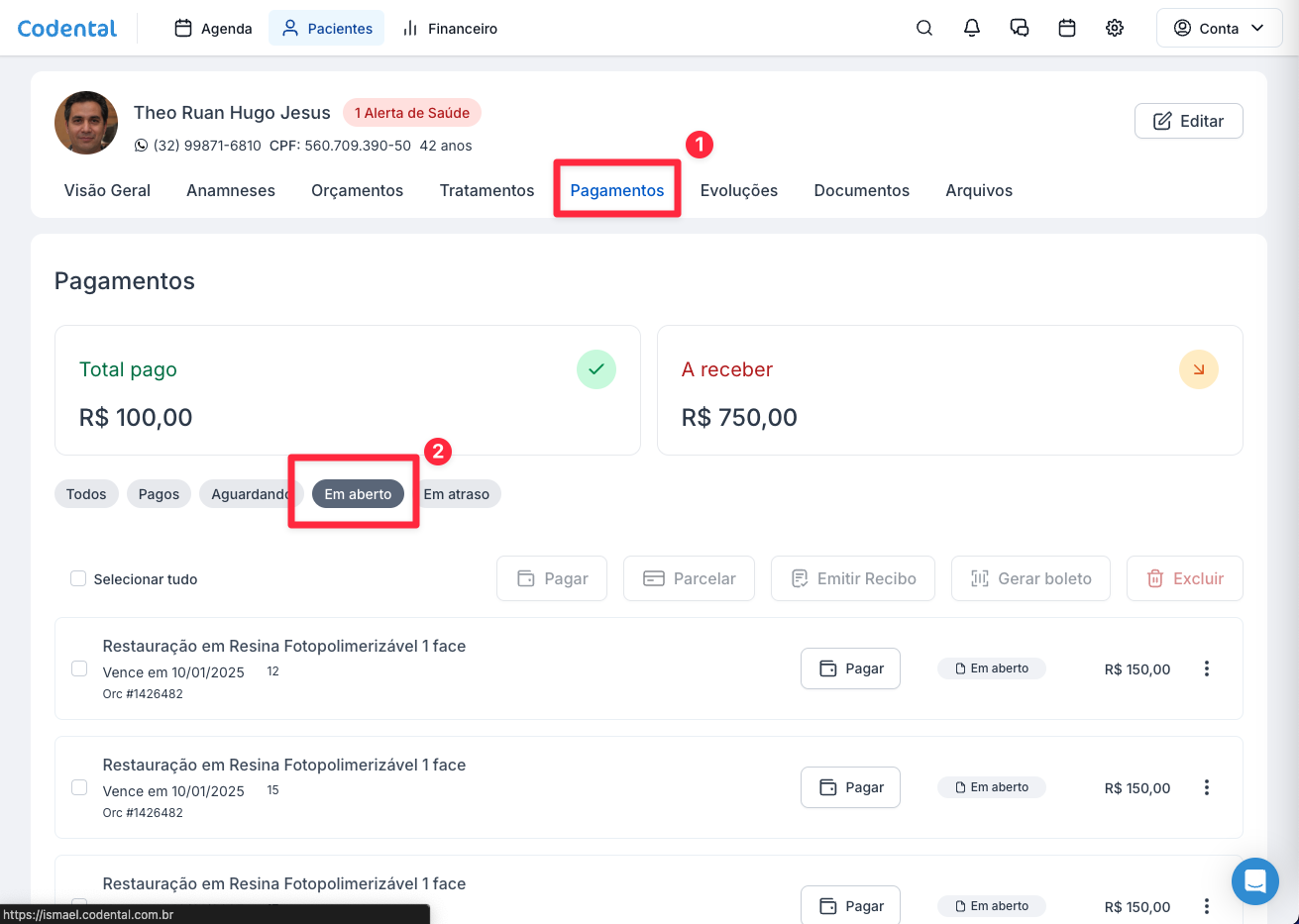Expand the Conta account dropdown
This screenshot has width=1299, height=924.
click(1219, 28)
